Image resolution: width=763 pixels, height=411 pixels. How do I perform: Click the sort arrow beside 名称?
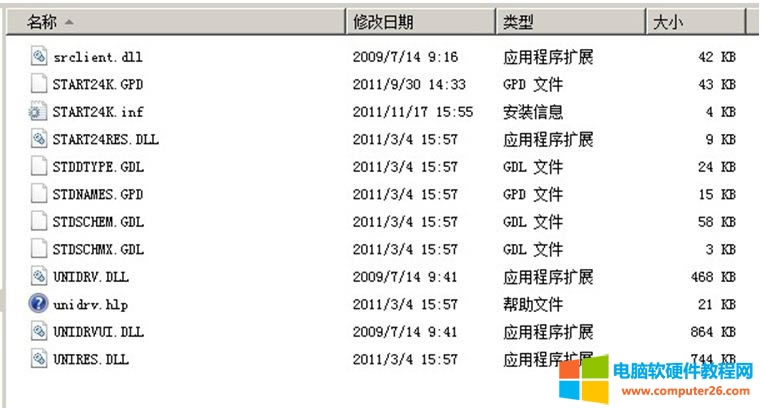point(68,21)
